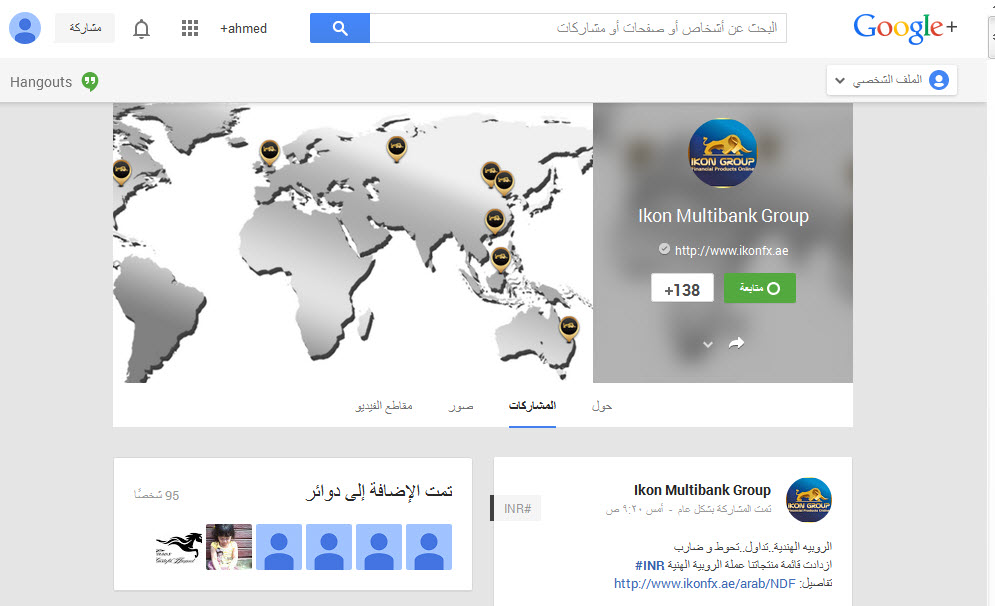Open the post author's Ikon Group avatar
Image resolution: width=995 pixels, height=606 pixels.
click(x=808, y=500)
